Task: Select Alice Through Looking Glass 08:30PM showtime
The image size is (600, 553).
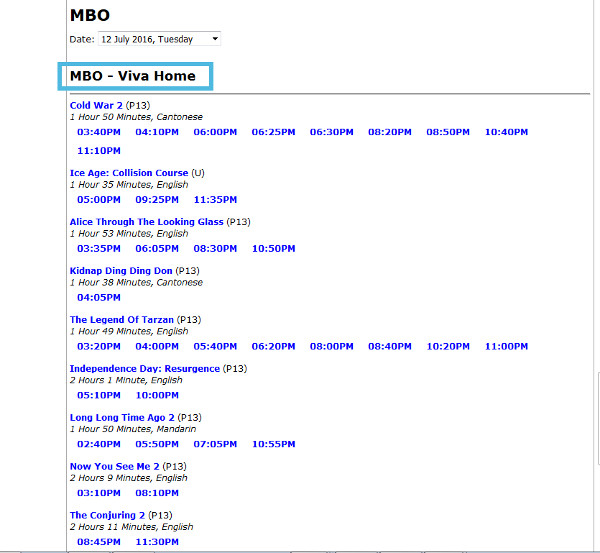Action: click(215, 249)
